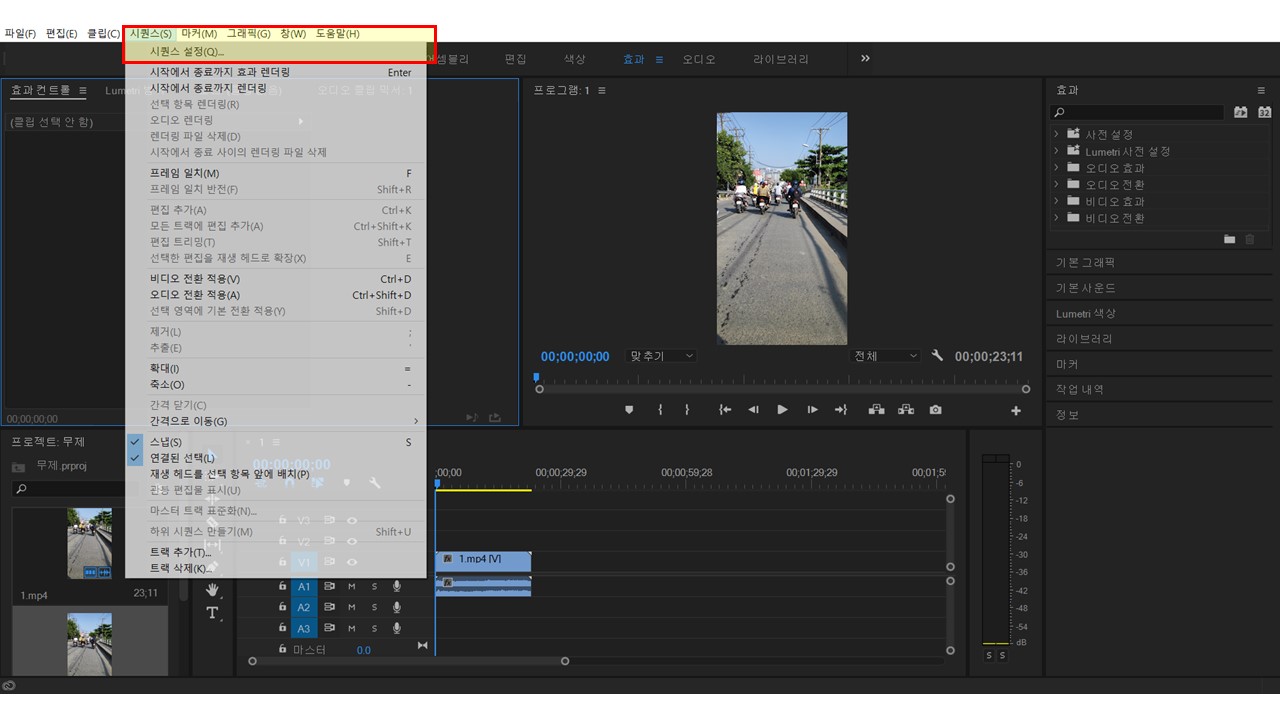Open the button editor plus icon
Viewport: 1280px width, 720px height.
[1016, 410]
